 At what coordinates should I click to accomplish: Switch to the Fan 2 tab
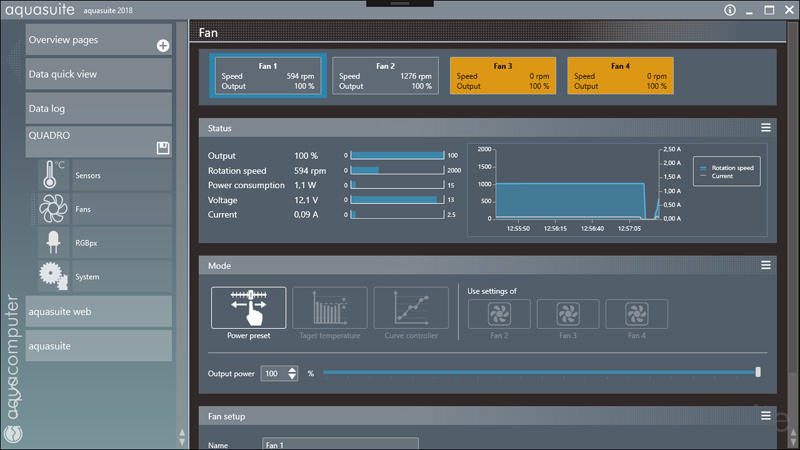coord(385,76)
